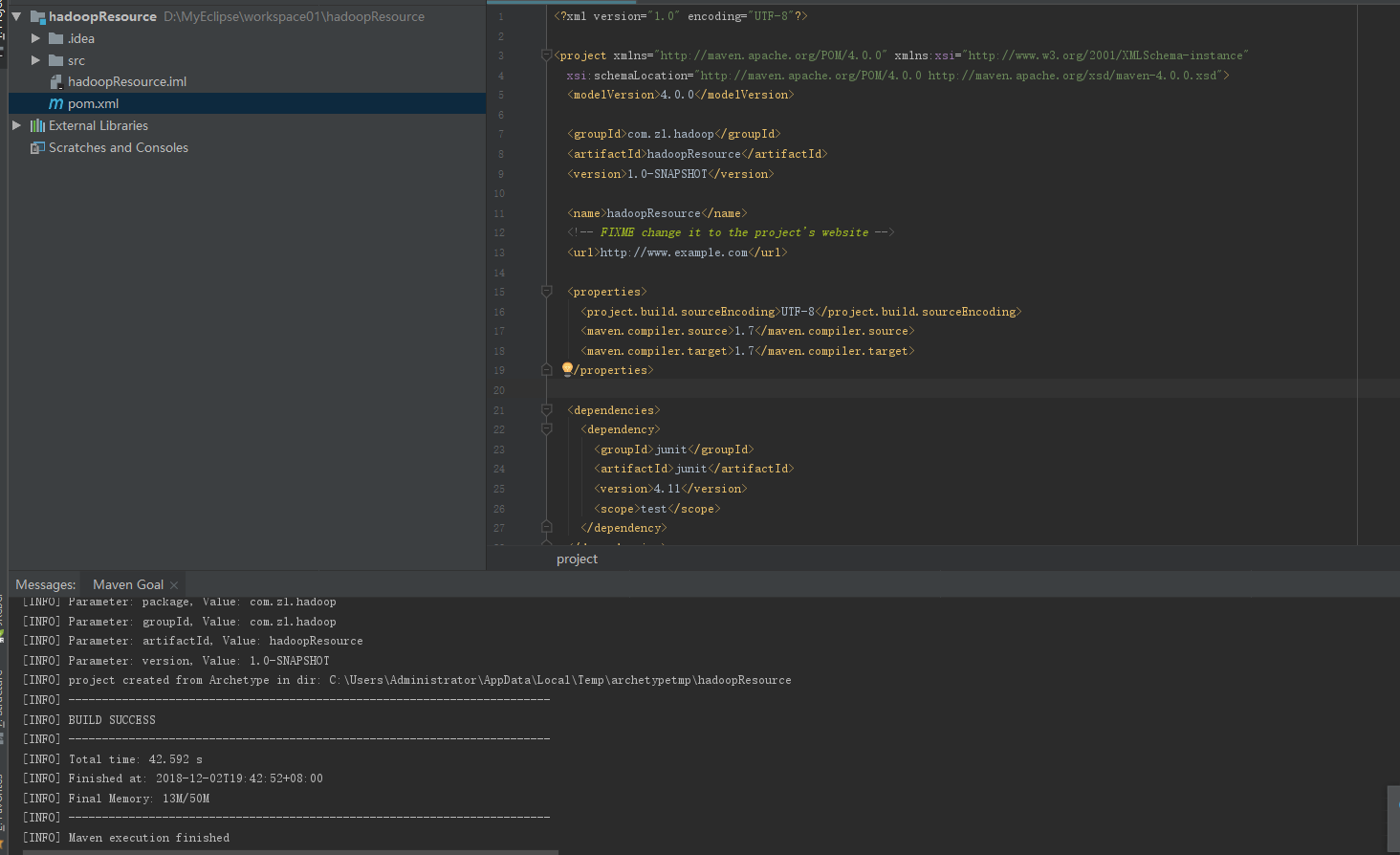1400x855 pixels.
Task: Click the src folder icon
Action: pos(55,60)
